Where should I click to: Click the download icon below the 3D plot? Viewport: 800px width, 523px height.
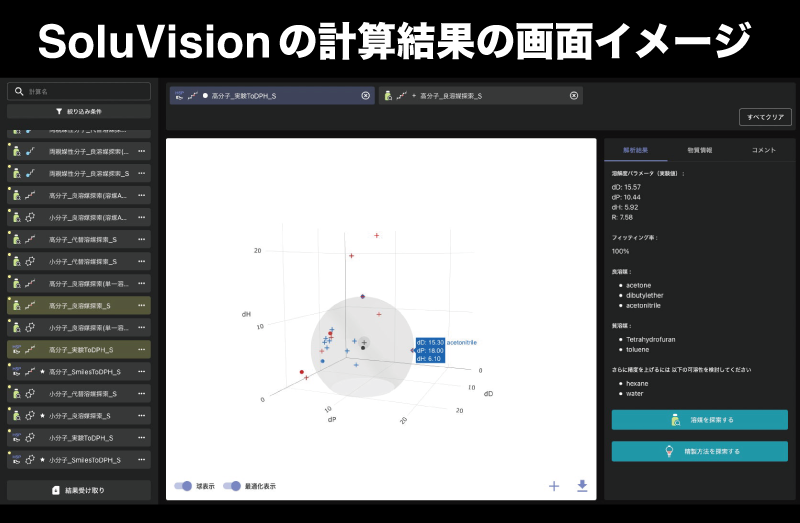point(582,486)
